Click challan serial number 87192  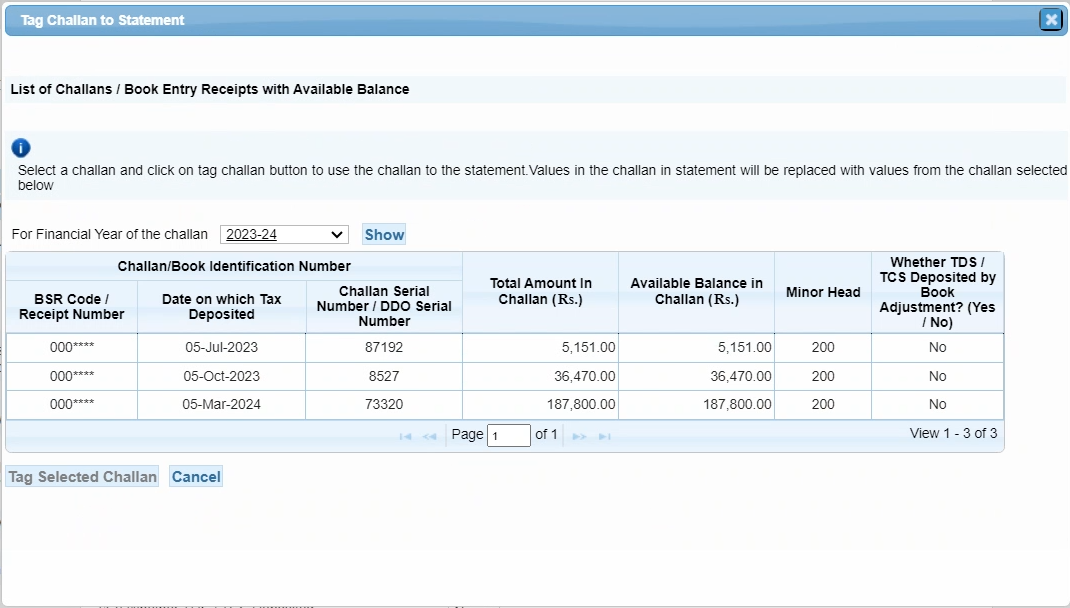pos(384,347)
